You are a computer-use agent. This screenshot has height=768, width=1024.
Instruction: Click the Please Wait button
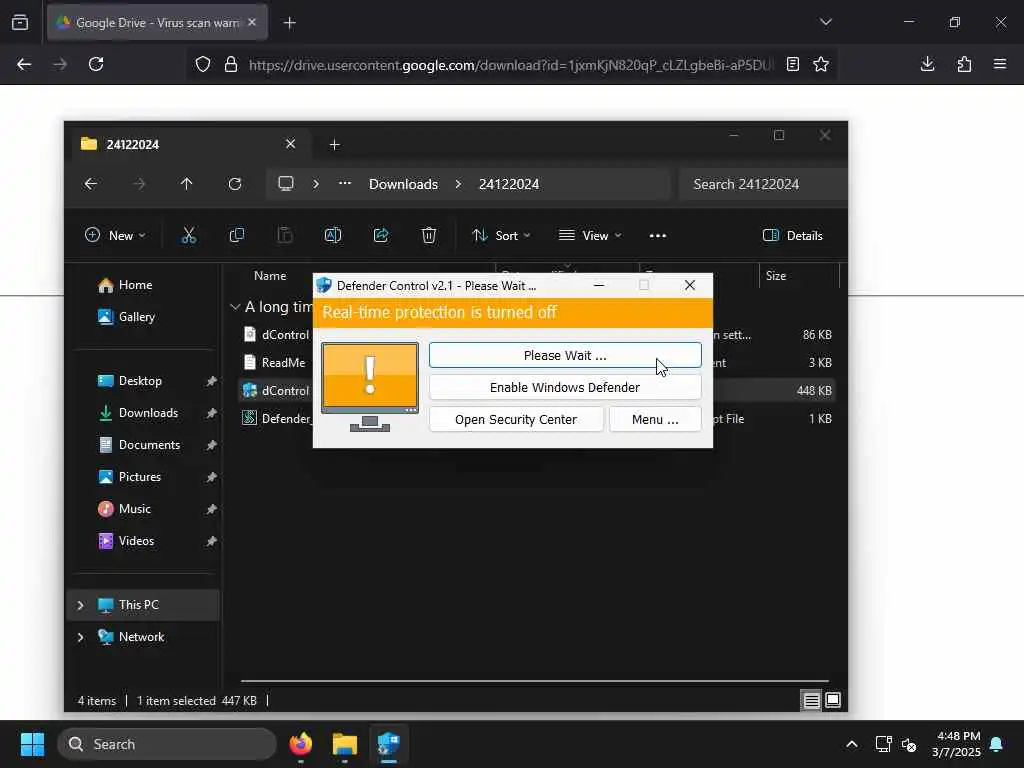[x=565, y=355]
